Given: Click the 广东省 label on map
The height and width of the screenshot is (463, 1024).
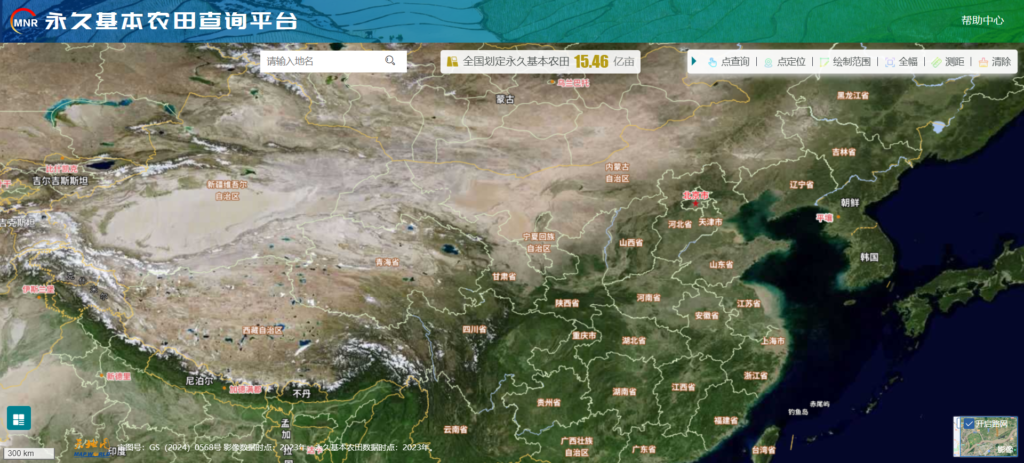Looking at the screenshot, I should pos(643,449).
